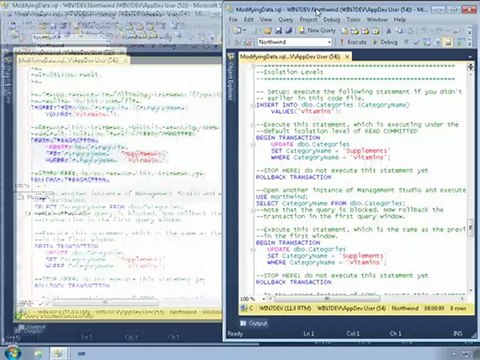Click the New Query button
The height and width of the screenshot is (360, 480).
pyautogui.click(x=317, y=31)
